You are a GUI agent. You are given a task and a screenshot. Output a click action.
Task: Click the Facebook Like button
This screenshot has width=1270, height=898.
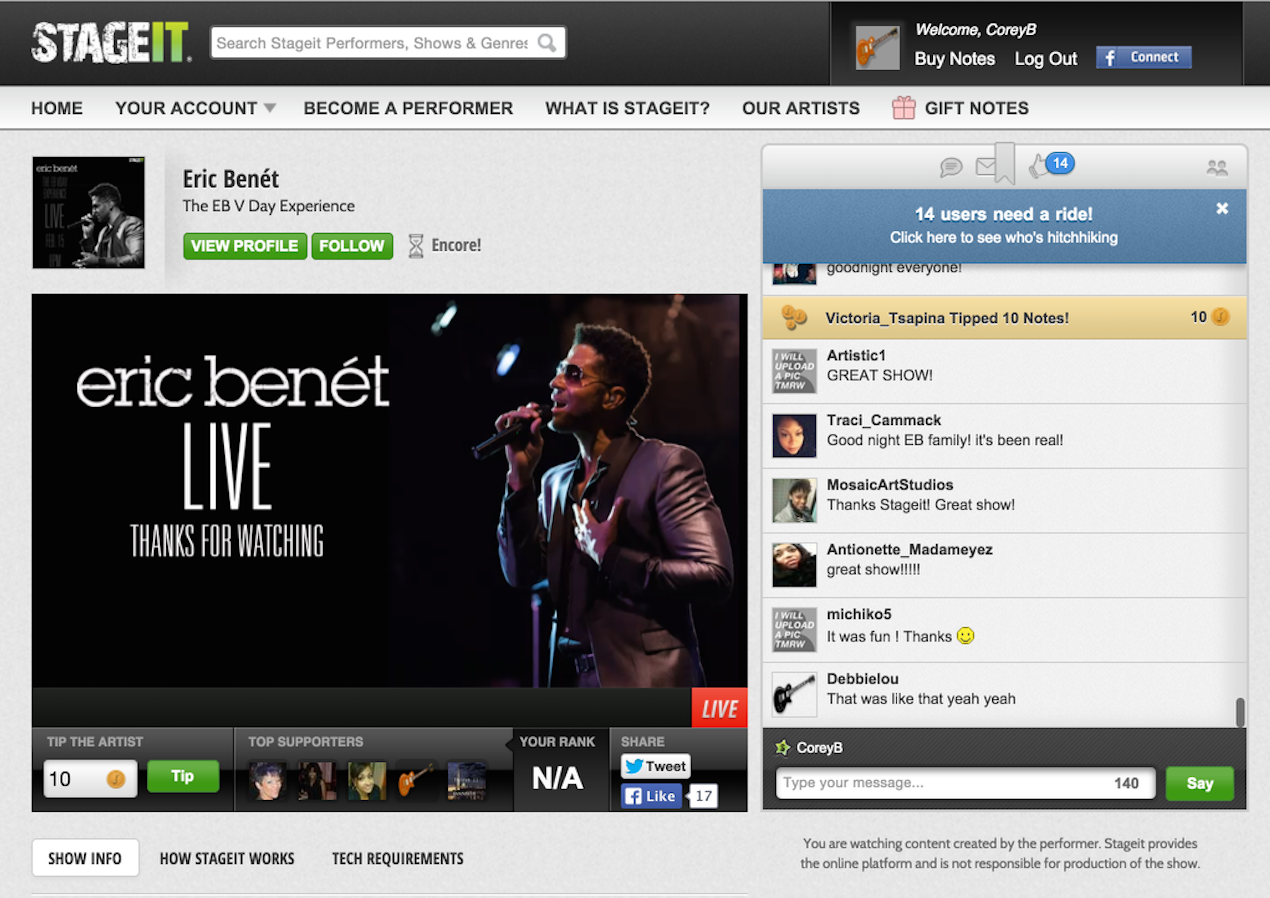(652, 796)
